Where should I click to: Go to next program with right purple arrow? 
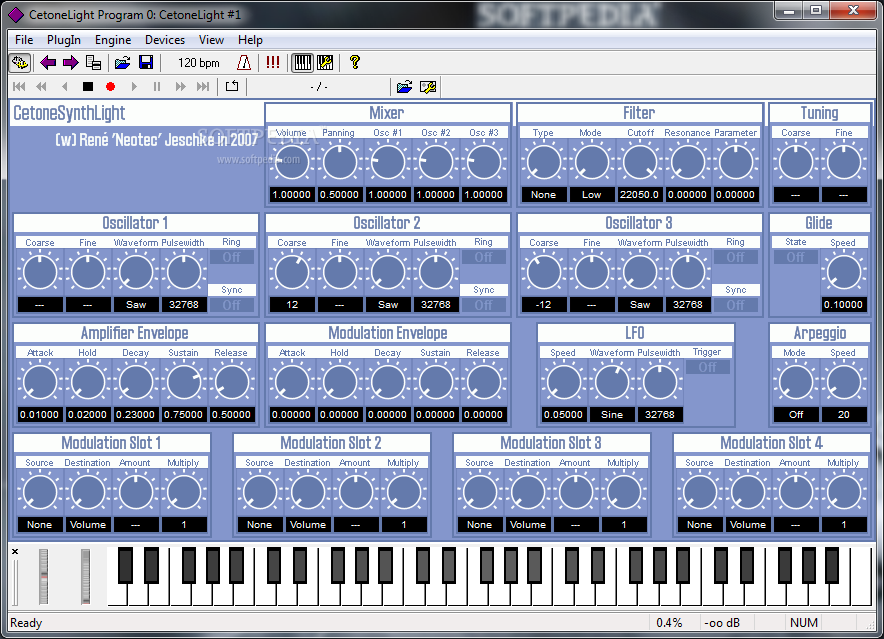[70, 63]
